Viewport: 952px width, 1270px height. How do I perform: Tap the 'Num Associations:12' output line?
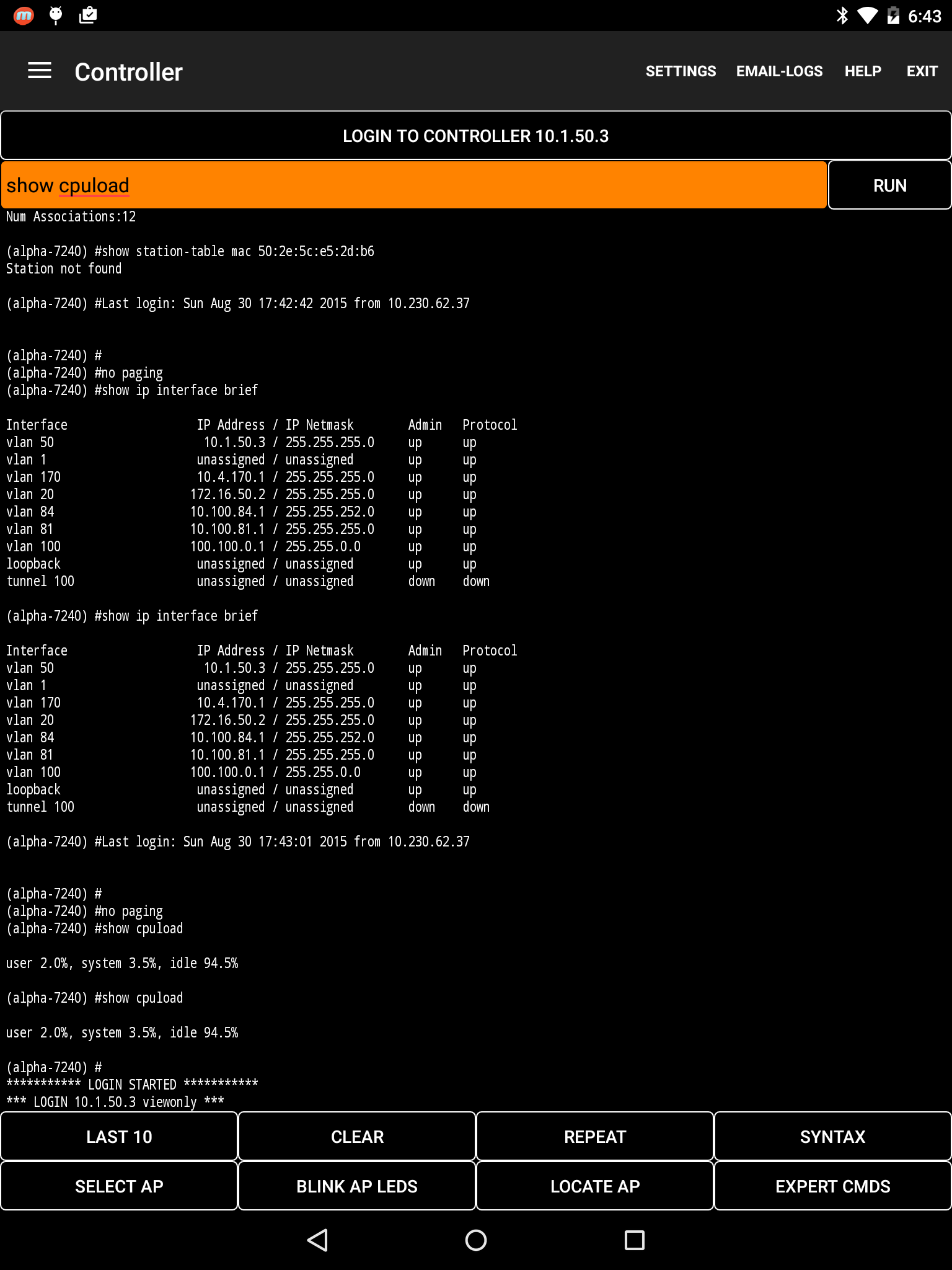pos(71,216)
